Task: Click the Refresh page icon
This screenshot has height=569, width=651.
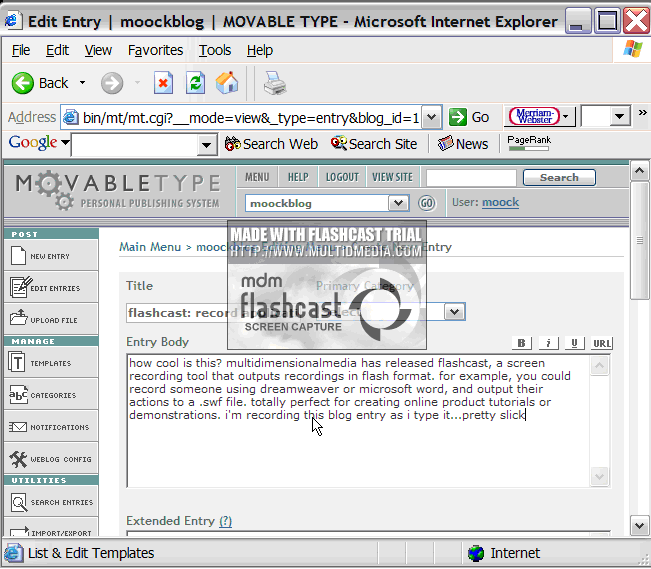Action: (196, 83)
